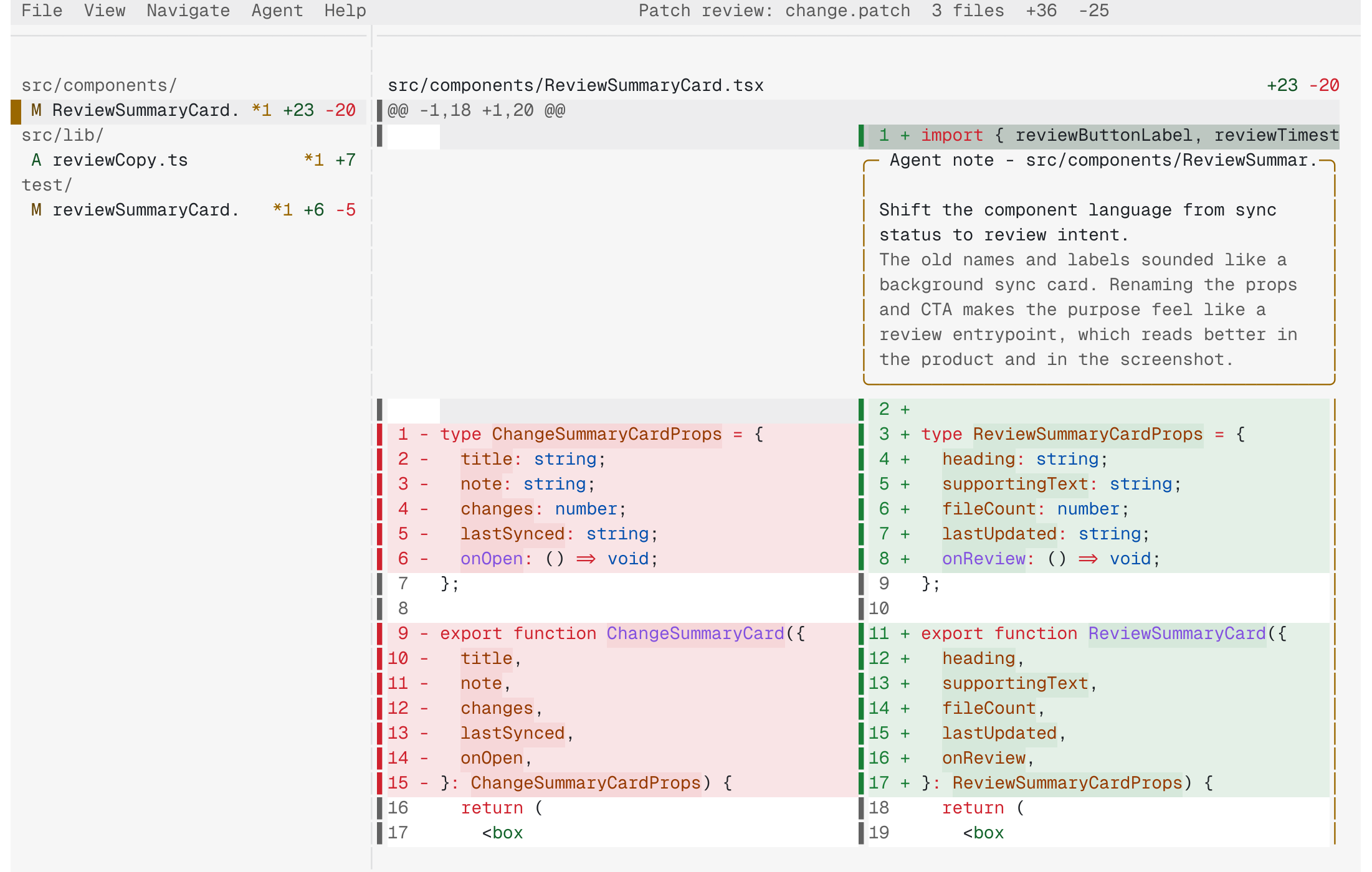
Task: Open the Agent menu
Action: point(277,11)
